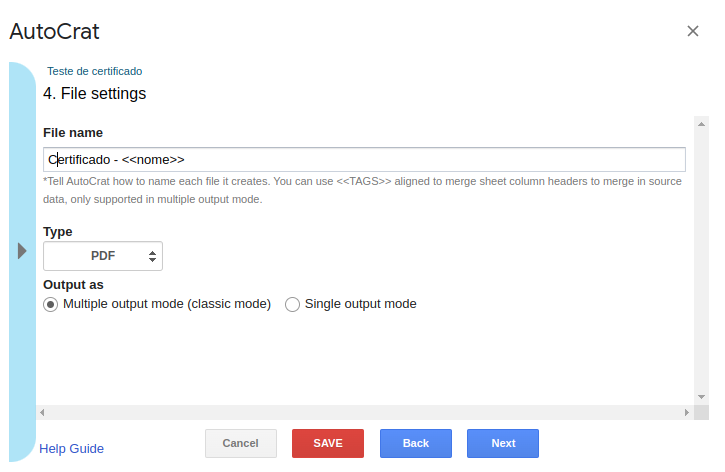Click the horizontal scrollbar right arrow

point(687,412)
